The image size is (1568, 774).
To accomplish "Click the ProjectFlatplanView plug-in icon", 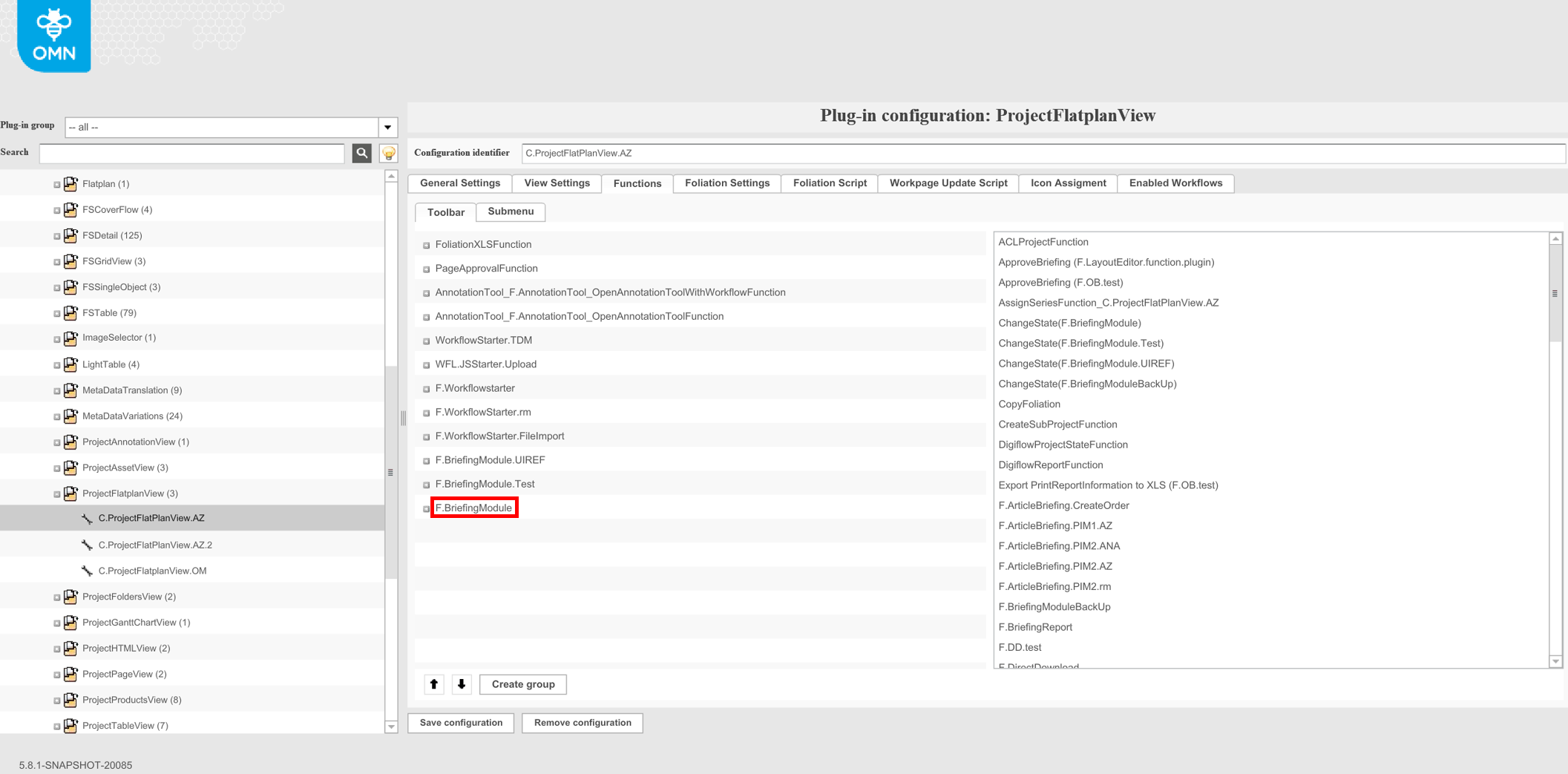I will click(x=70, y=493).
